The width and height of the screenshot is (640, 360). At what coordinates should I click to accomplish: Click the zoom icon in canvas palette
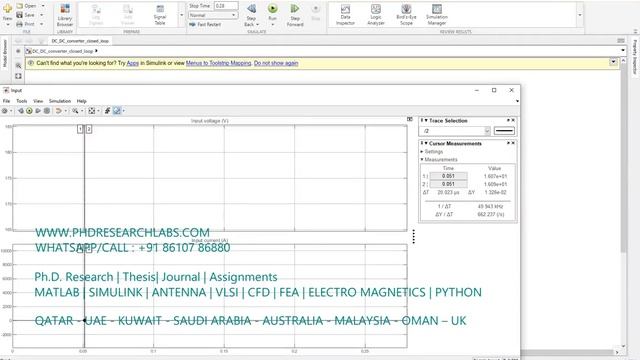[18, 66]
